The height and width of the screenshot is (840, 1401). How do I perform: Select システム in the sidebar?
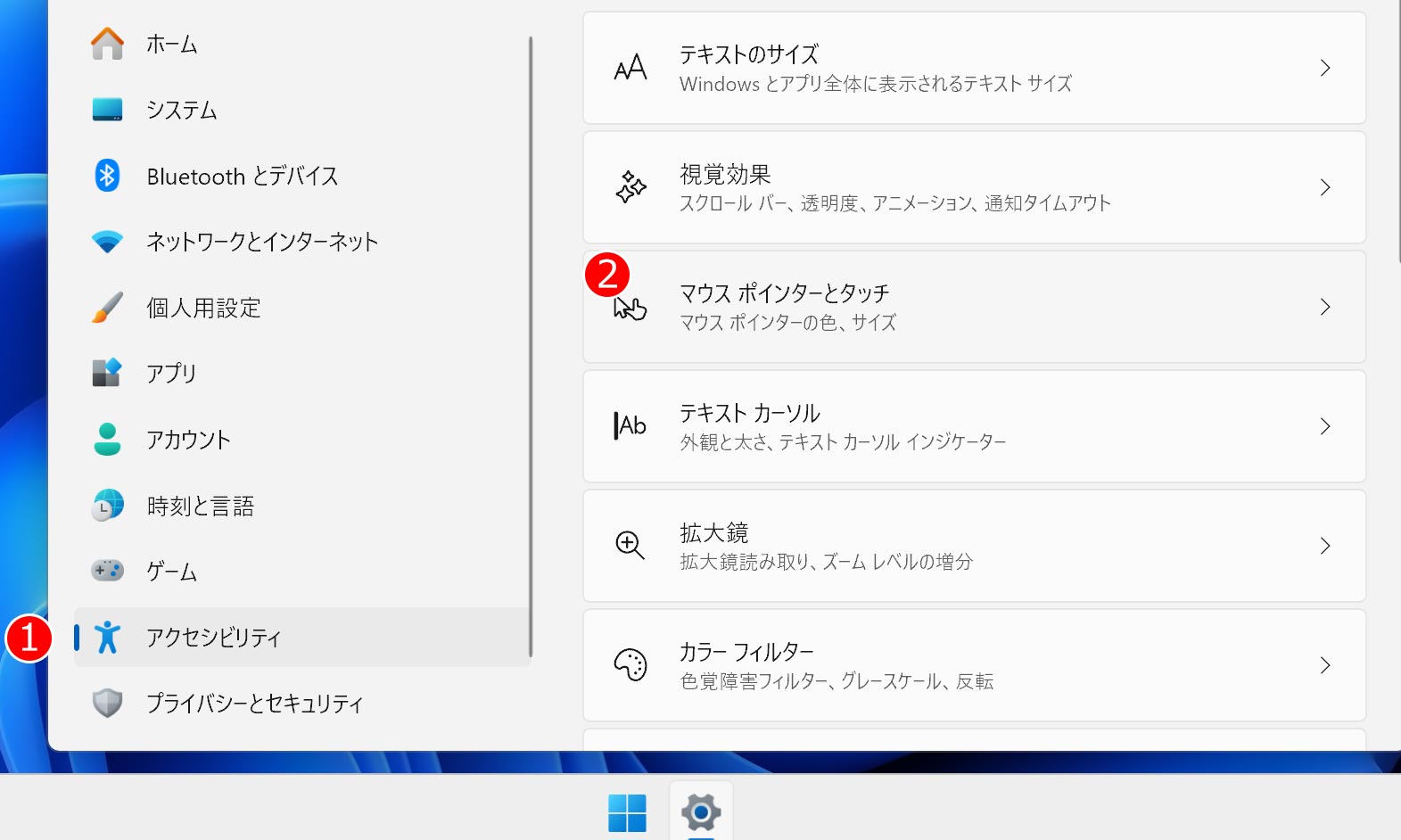[182, 110]
